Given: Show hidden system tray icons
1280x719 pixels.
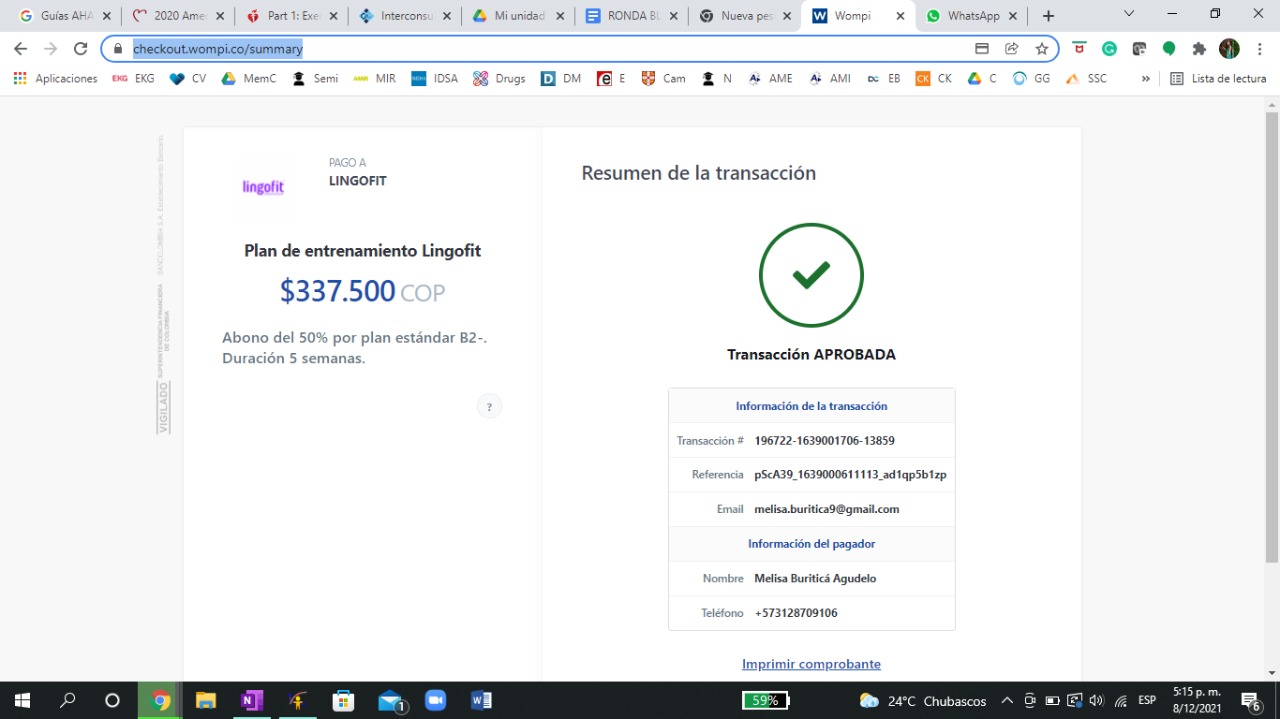Looking at the screenshot, I should pos(1007,700).
